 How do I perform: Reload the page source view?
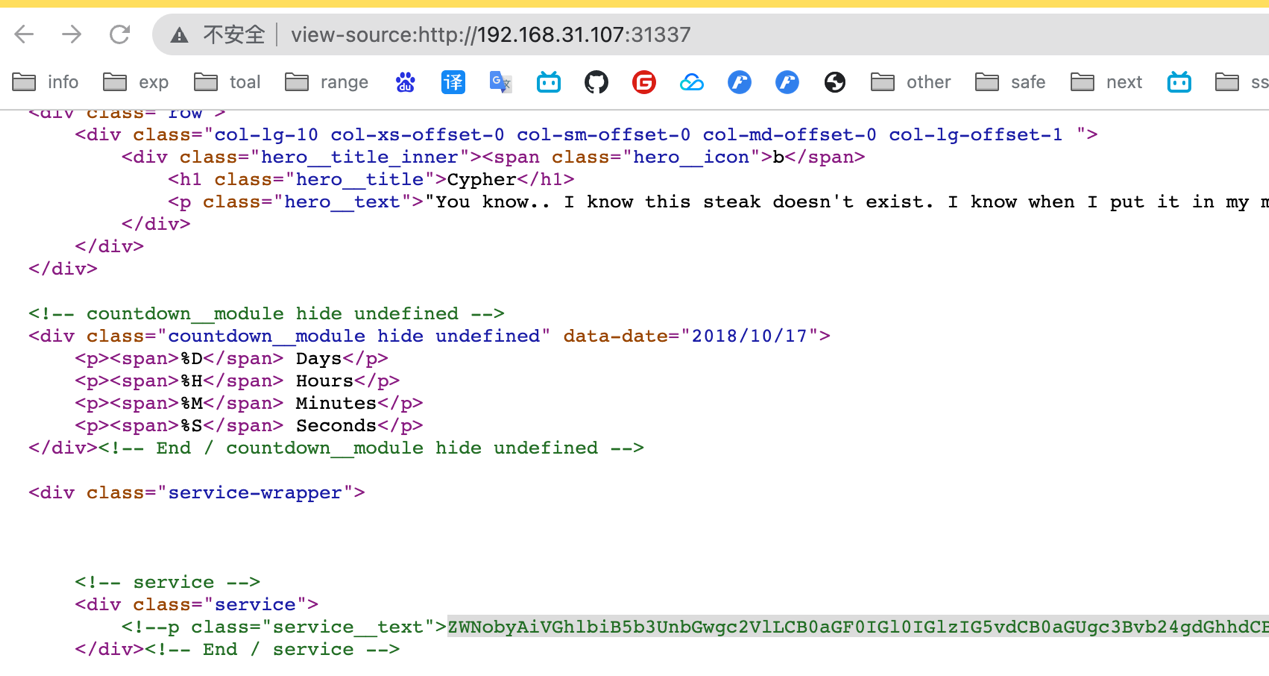120,35
